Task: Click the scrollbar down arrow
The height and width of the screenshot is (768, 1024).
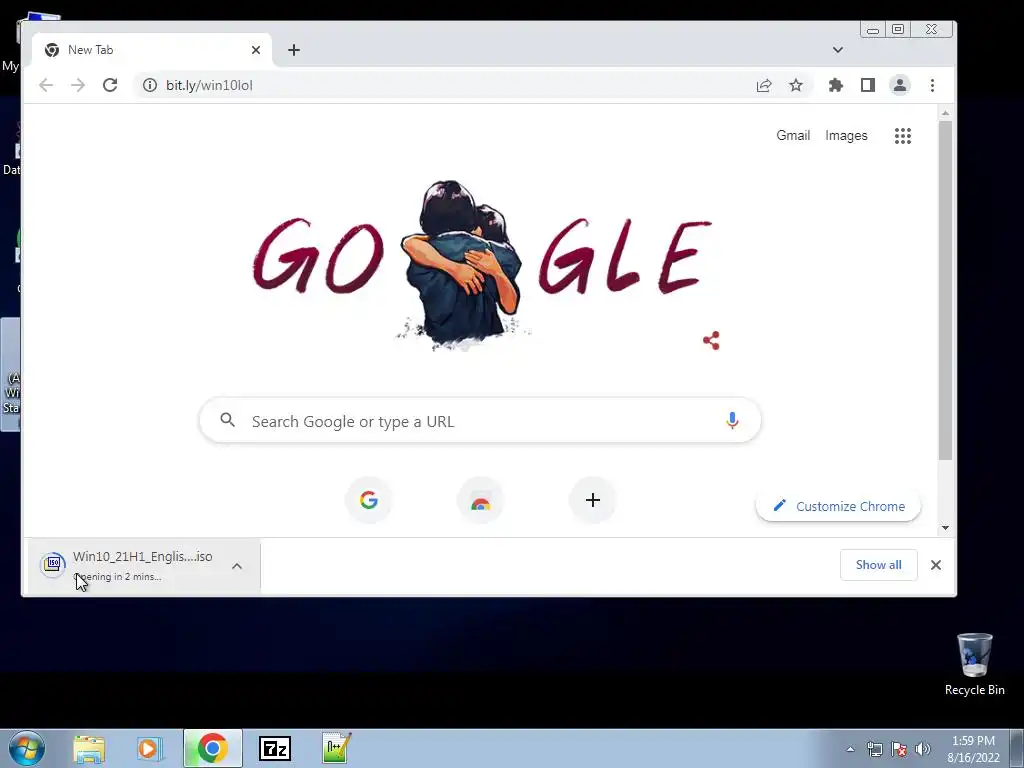Action: coord(945,528)
